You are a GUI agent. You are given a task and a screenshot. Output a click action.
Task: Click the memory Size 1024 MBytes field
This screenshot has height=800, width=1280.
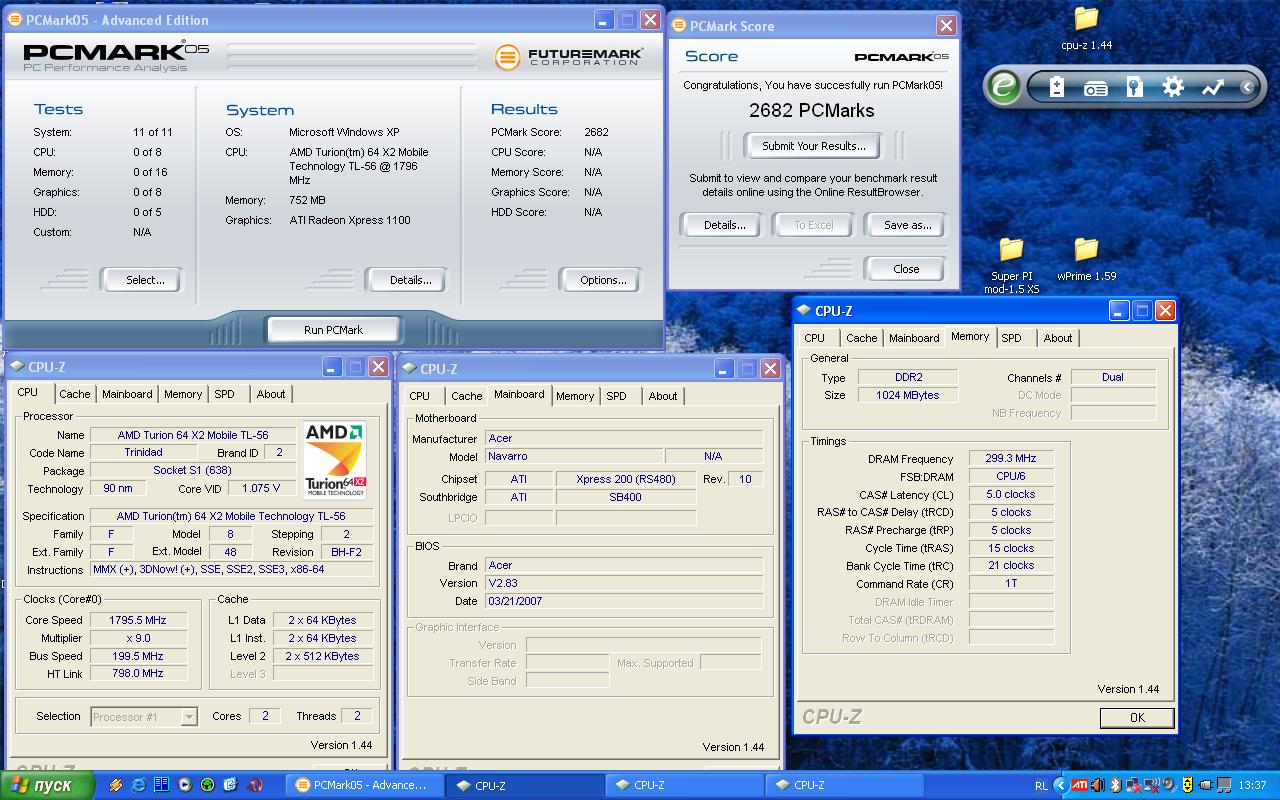[x=909, y=395]
